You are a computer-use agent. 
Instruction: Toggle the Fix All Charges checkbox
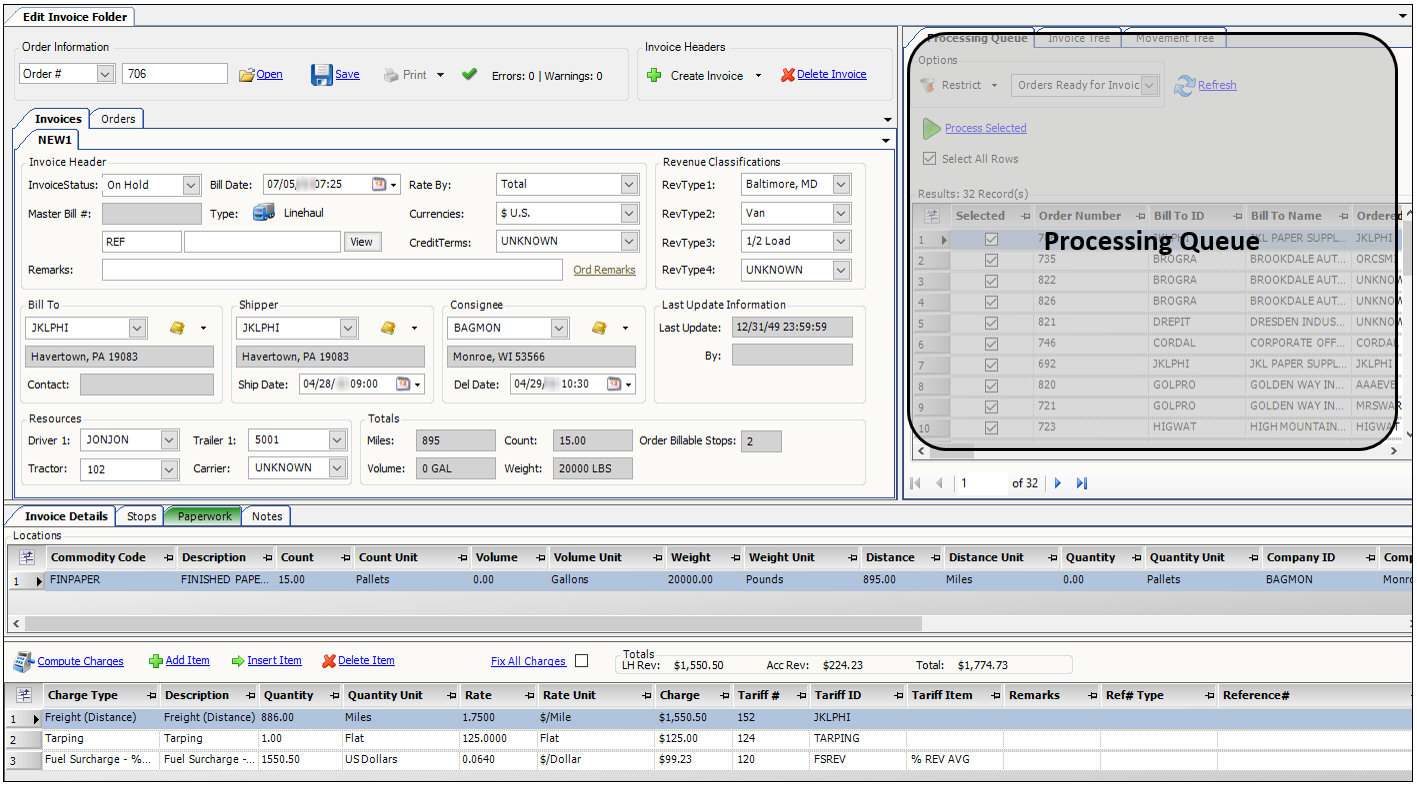(582, 661)
